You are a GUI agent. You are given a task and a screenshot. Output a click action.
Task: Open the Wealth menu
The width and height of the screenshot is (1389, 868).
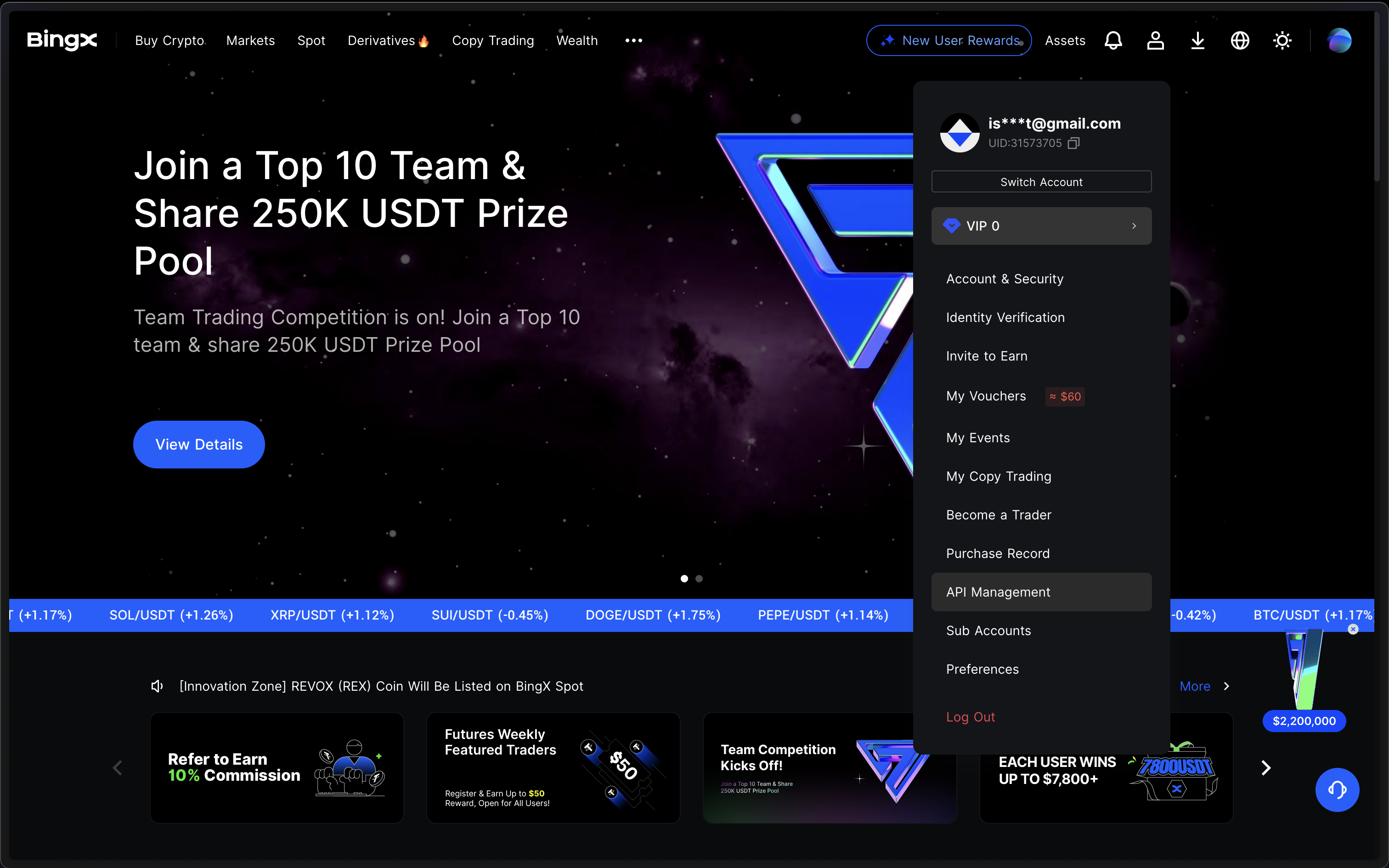(577, 40)
